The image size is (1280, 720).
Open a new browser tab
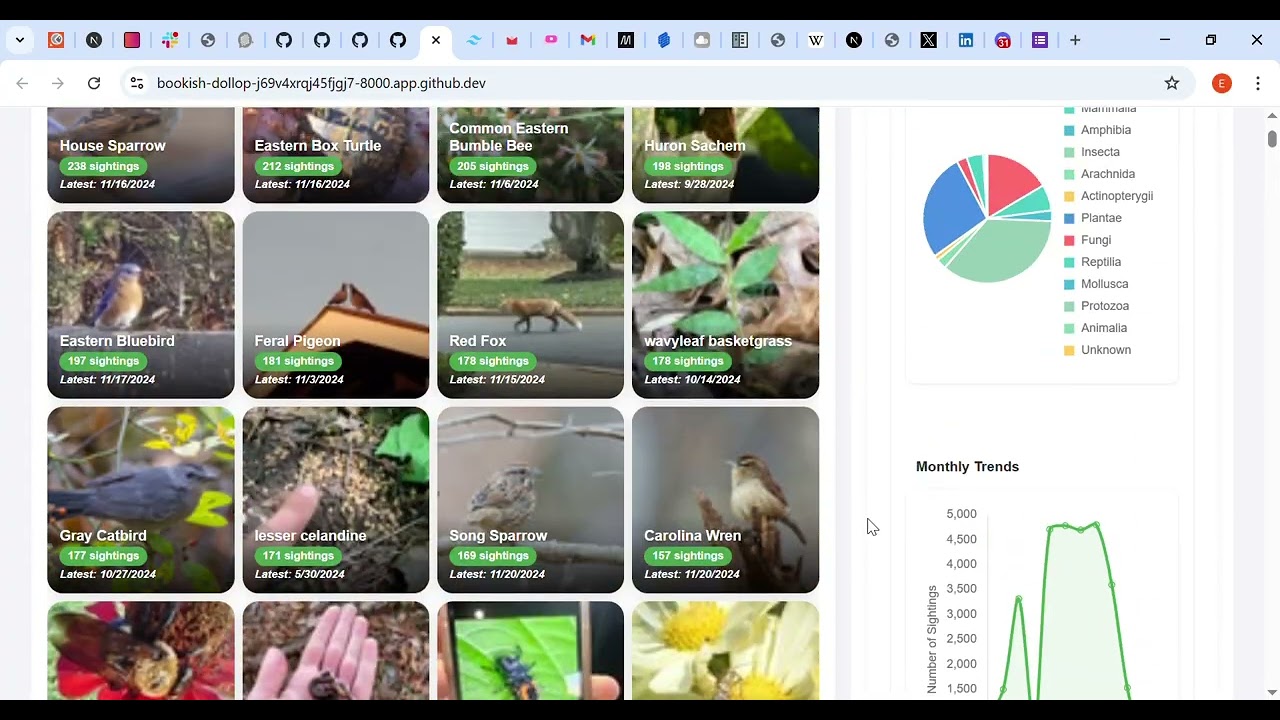coord(1075,40)
